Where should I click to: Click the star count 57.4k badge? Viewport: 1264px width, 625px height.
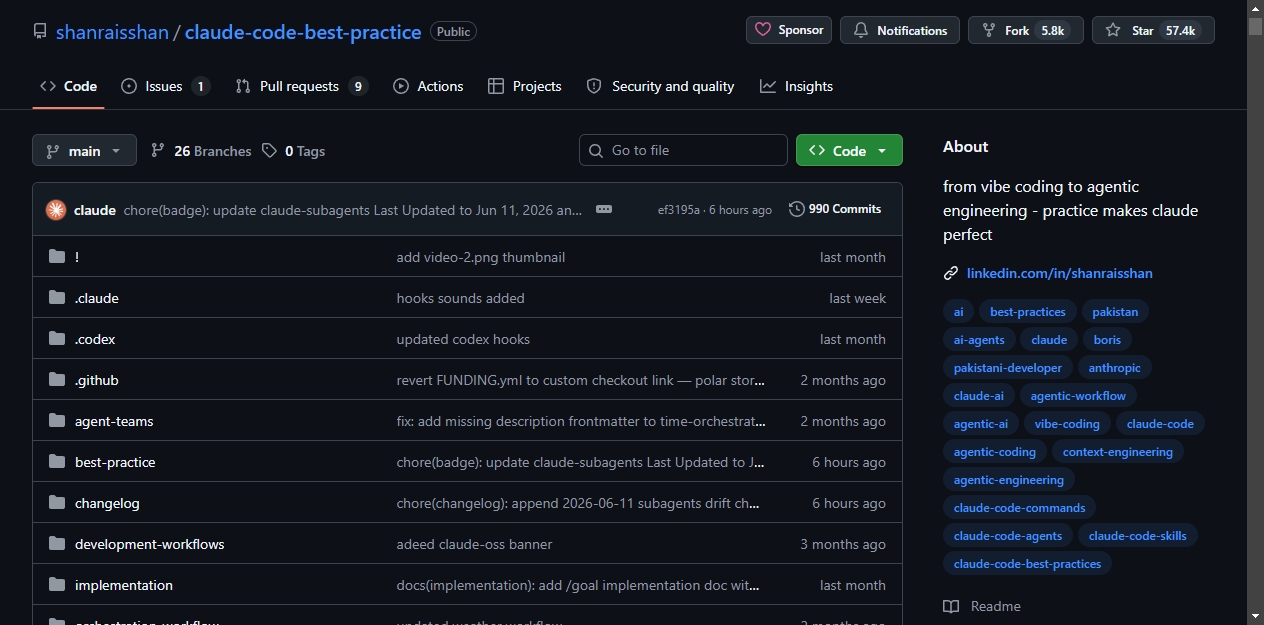tap(1180, 31)
